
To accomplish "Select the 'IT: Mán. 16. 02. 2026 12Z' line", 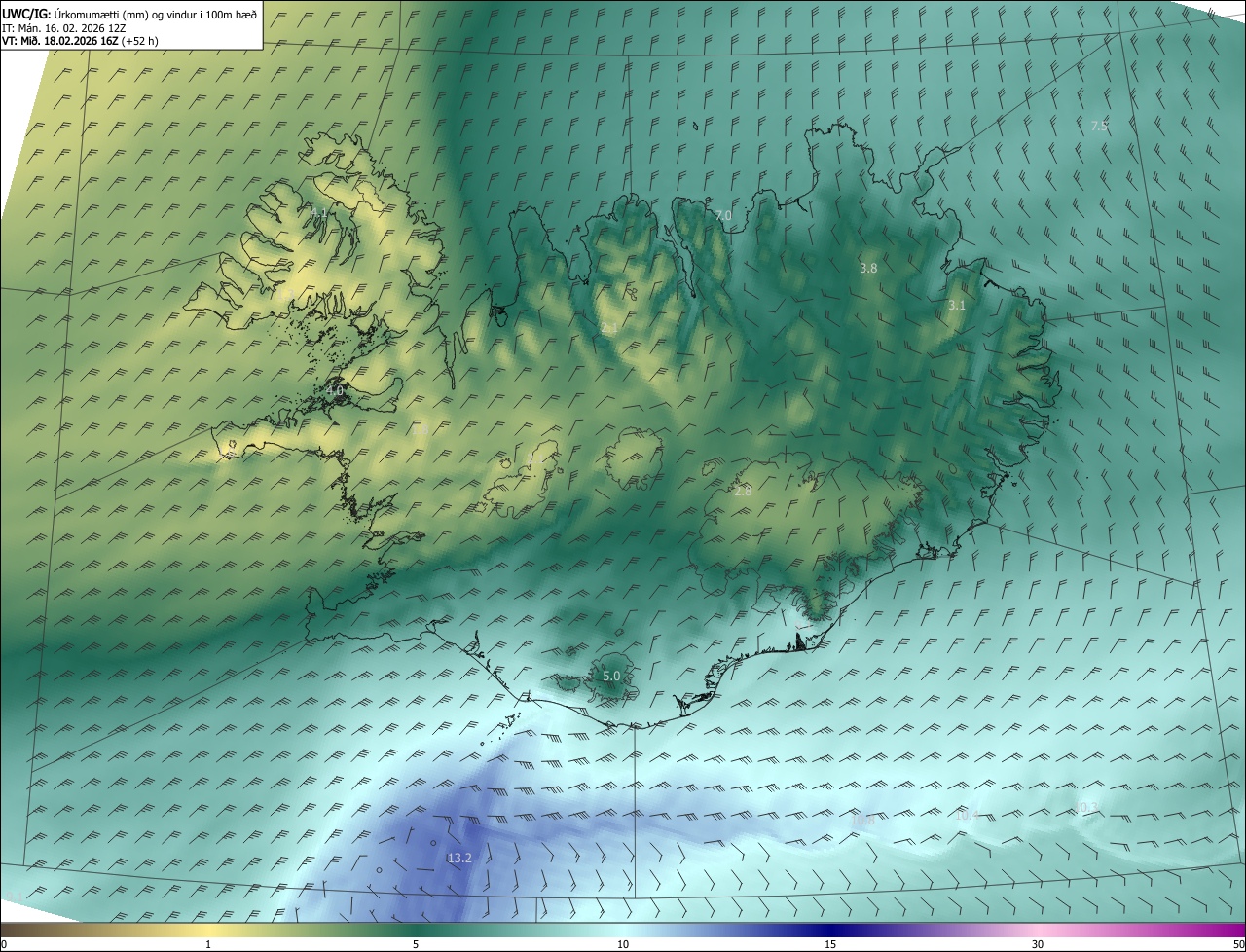I will 63,28.
